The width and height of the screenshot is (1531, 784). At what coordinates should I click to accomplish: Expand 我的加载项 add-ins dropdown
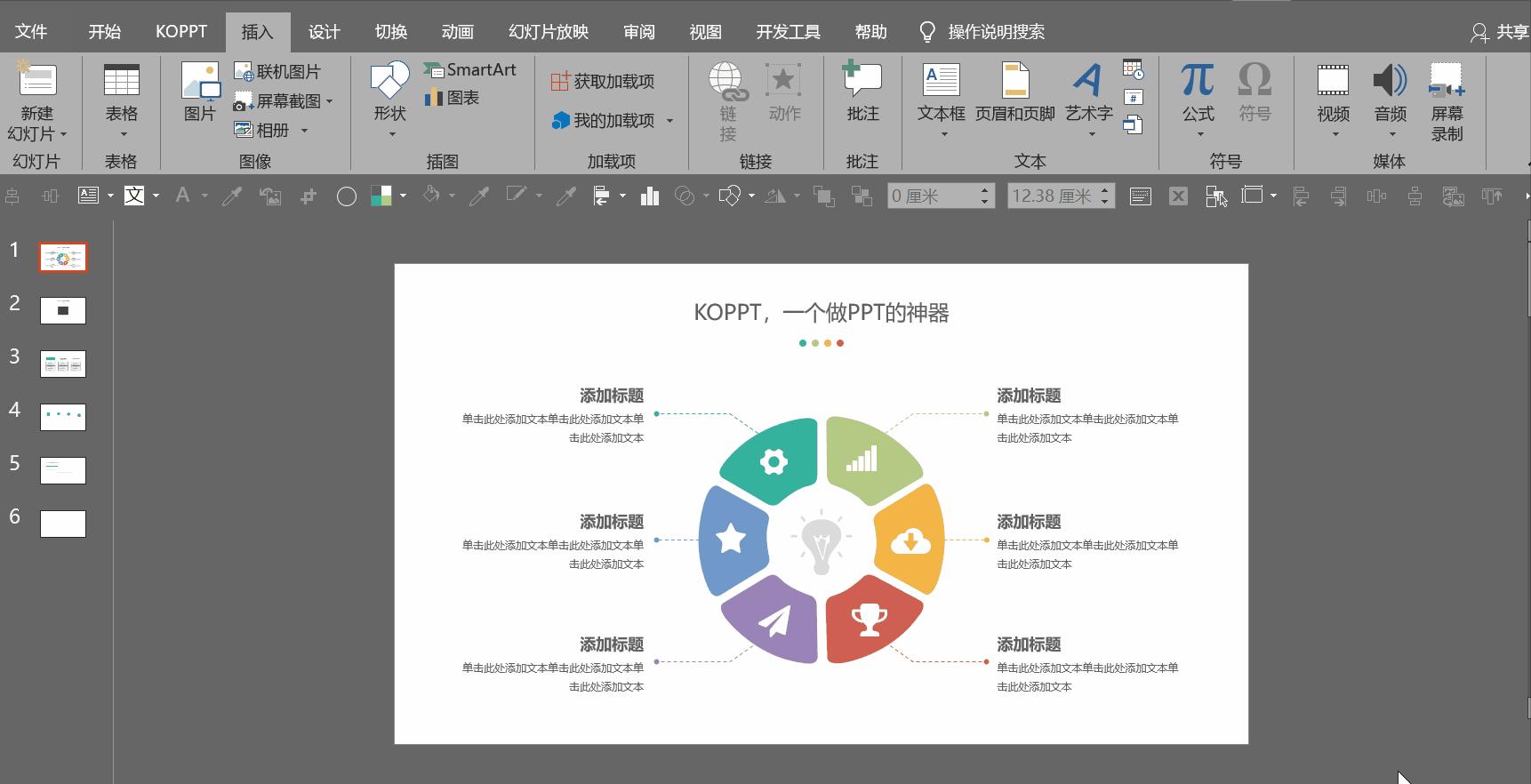pyautogui.click(x=669, y=121)
